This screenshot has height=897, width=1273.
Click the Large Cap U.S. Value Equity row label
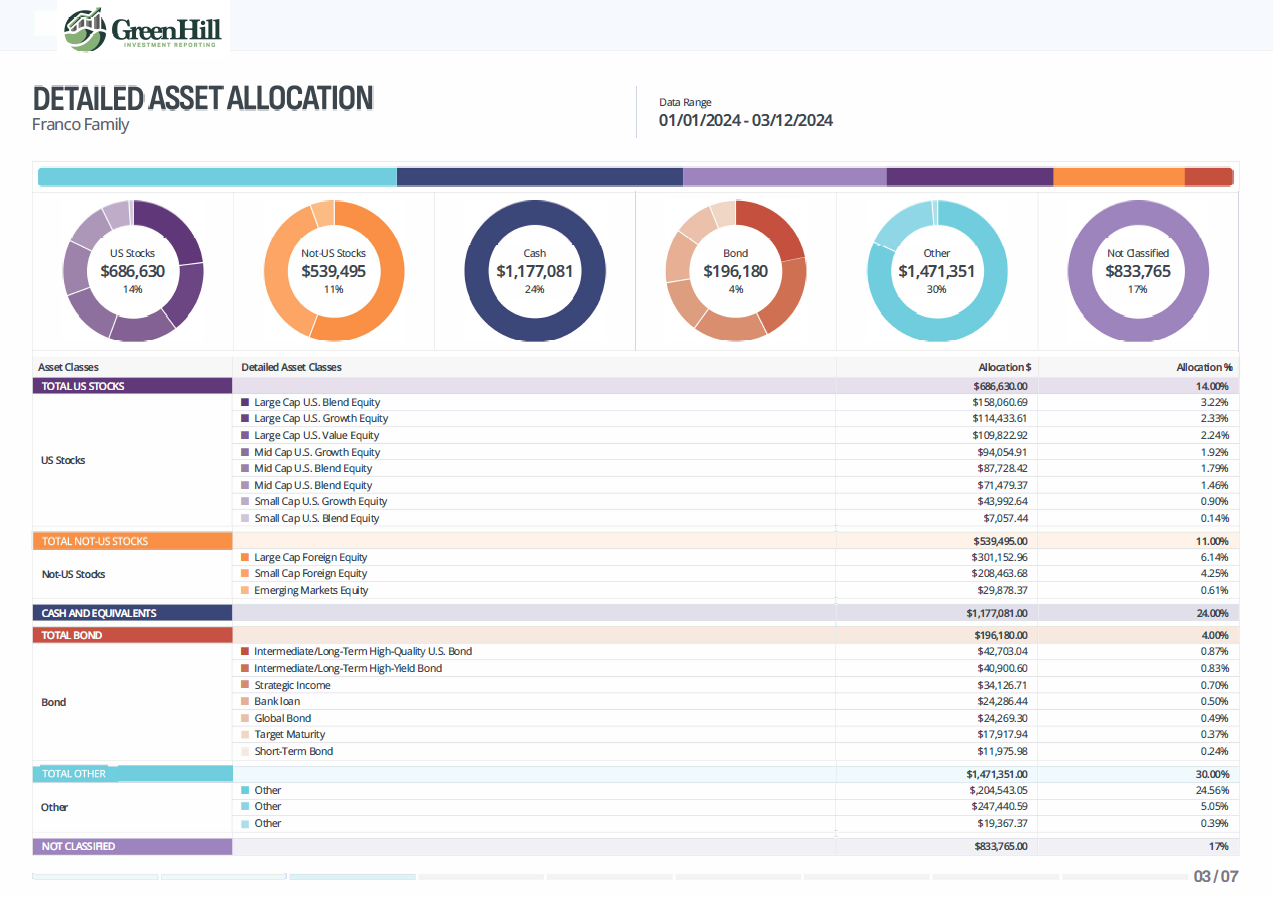[317, 435]
